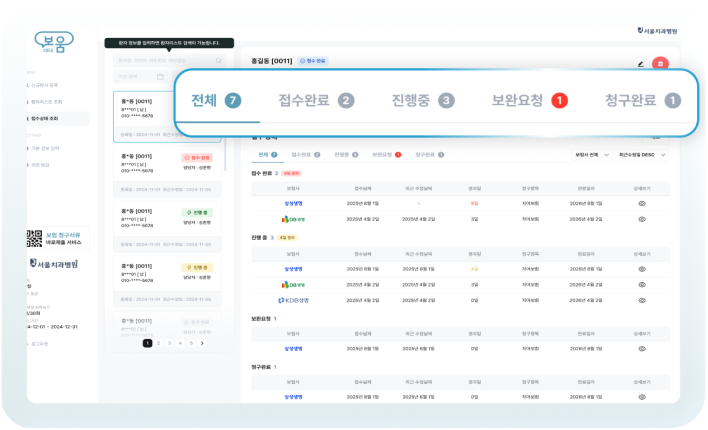This screenshot has height=430, width=708.
Task: Open the 최근수정일 DESC sort dropdown
Action: [641, 155]
